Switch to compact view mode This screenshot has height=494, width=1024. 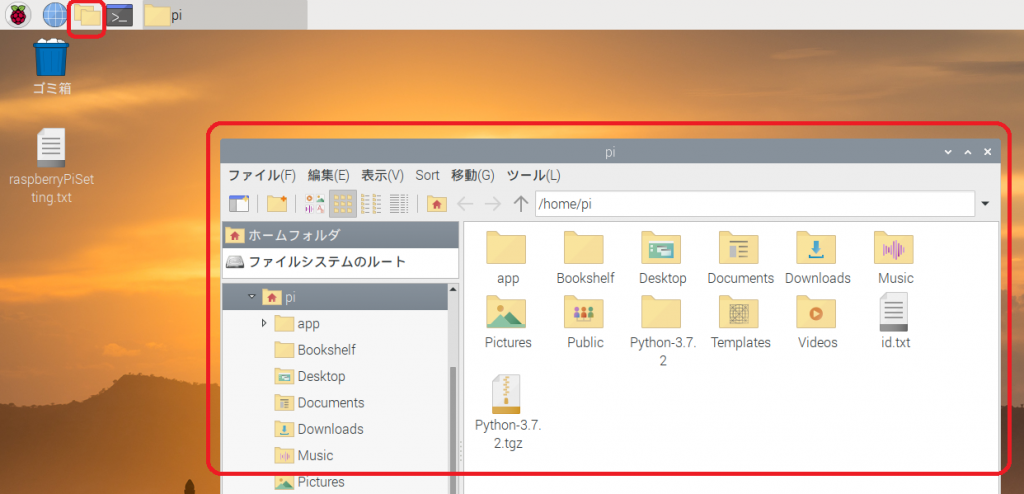pos(371,204)
